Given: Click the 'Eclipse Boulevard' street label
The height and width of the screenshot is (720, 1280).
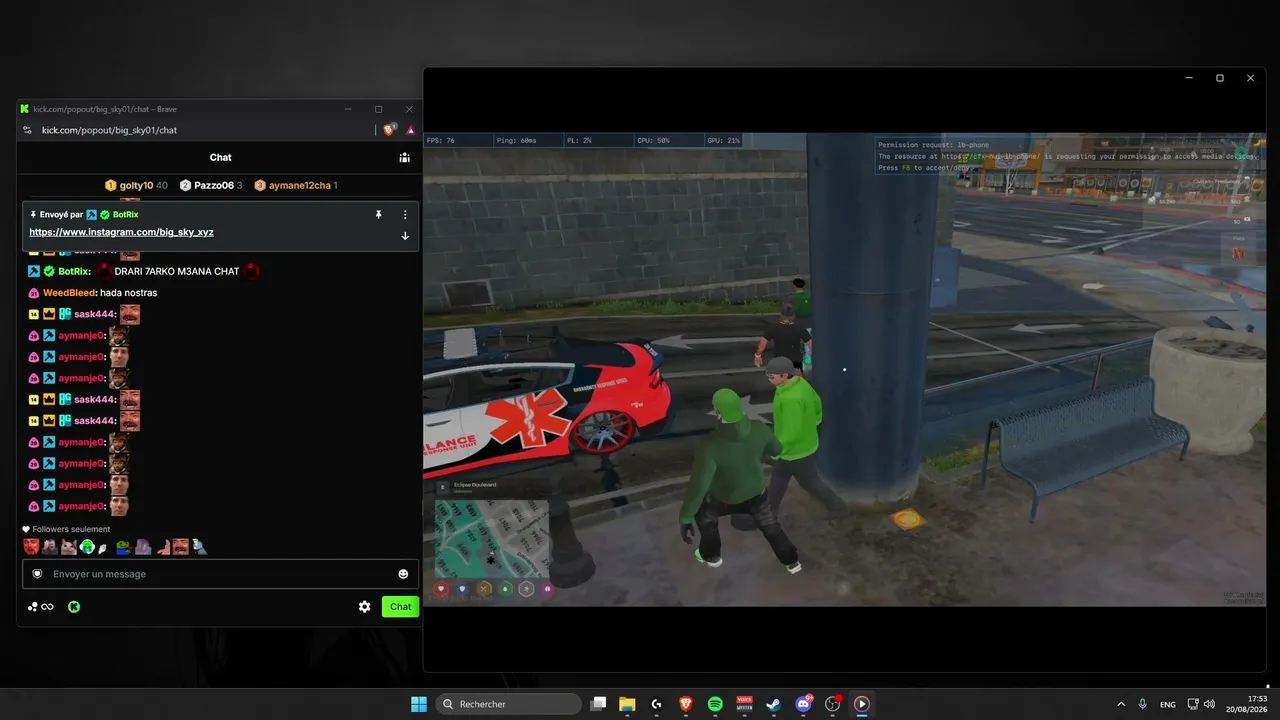Looking at the screenshot, I should coord(475,485).
